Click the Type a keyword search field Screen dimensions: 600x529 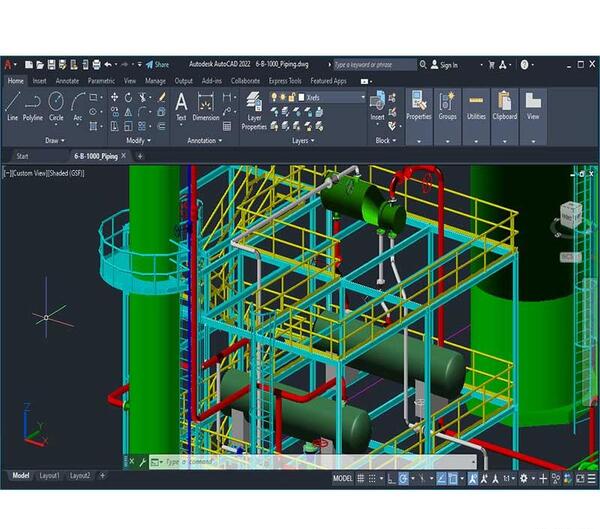[375, 65]
